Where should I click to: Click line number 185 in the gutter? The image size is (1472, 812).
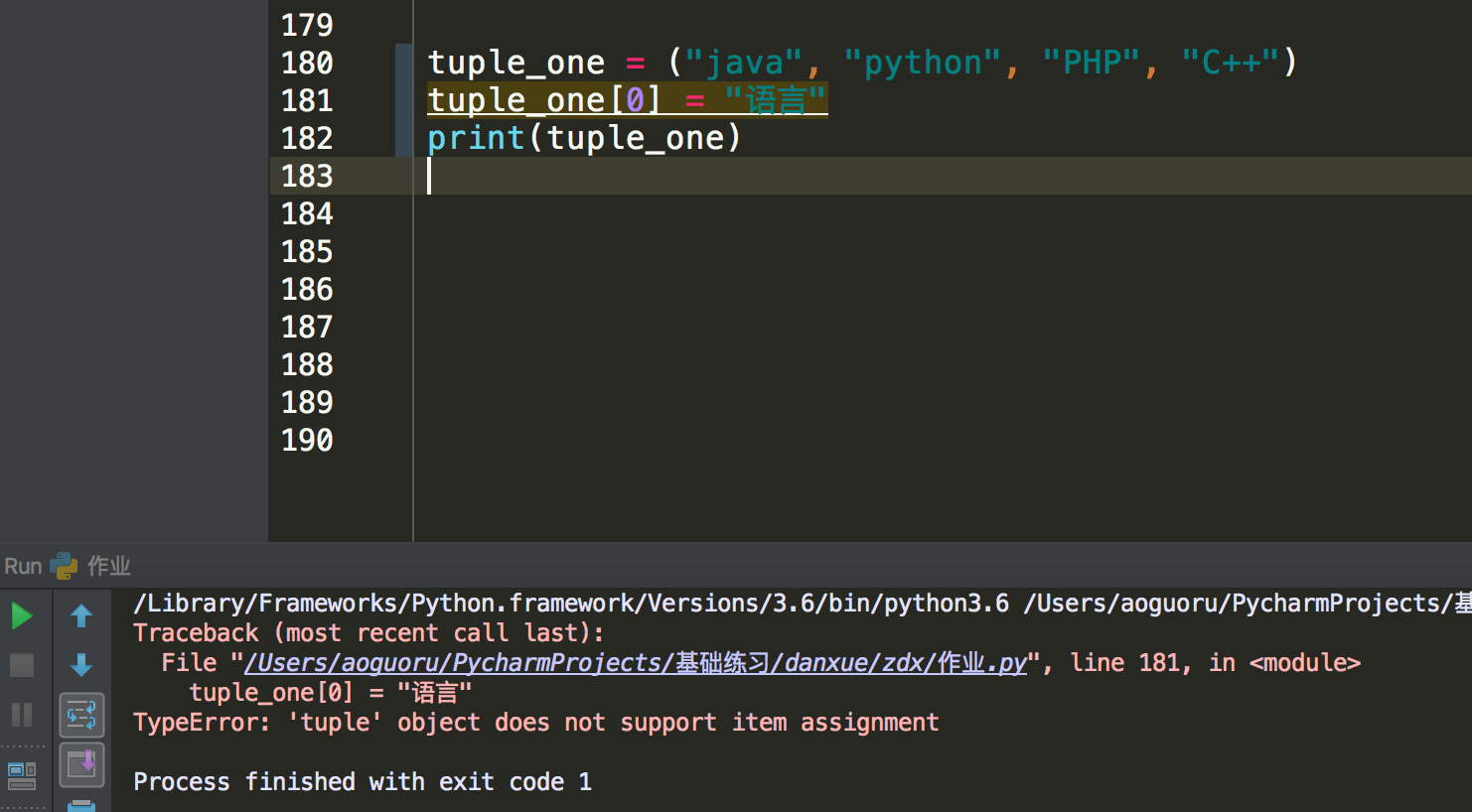(x=307, y=251)
